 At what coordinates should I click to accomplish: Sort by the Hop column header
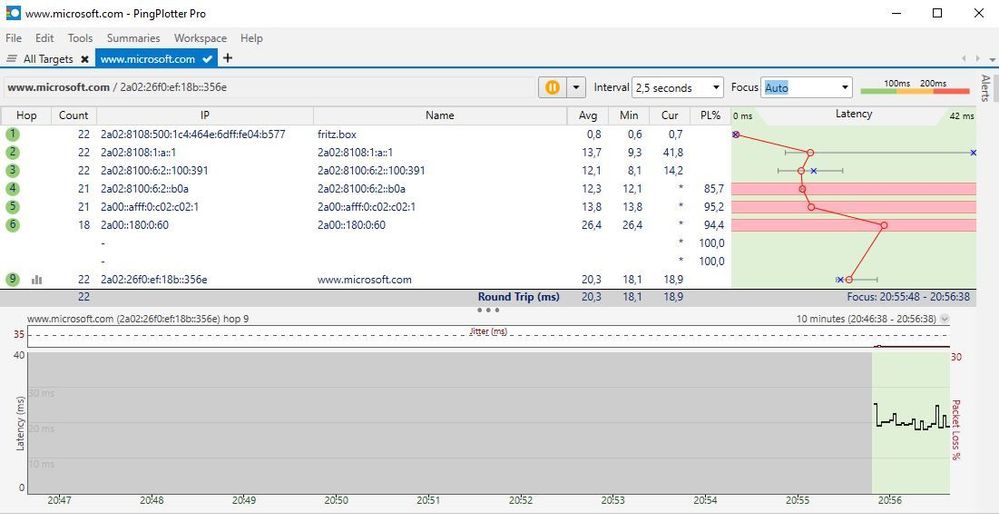(26, 115)
